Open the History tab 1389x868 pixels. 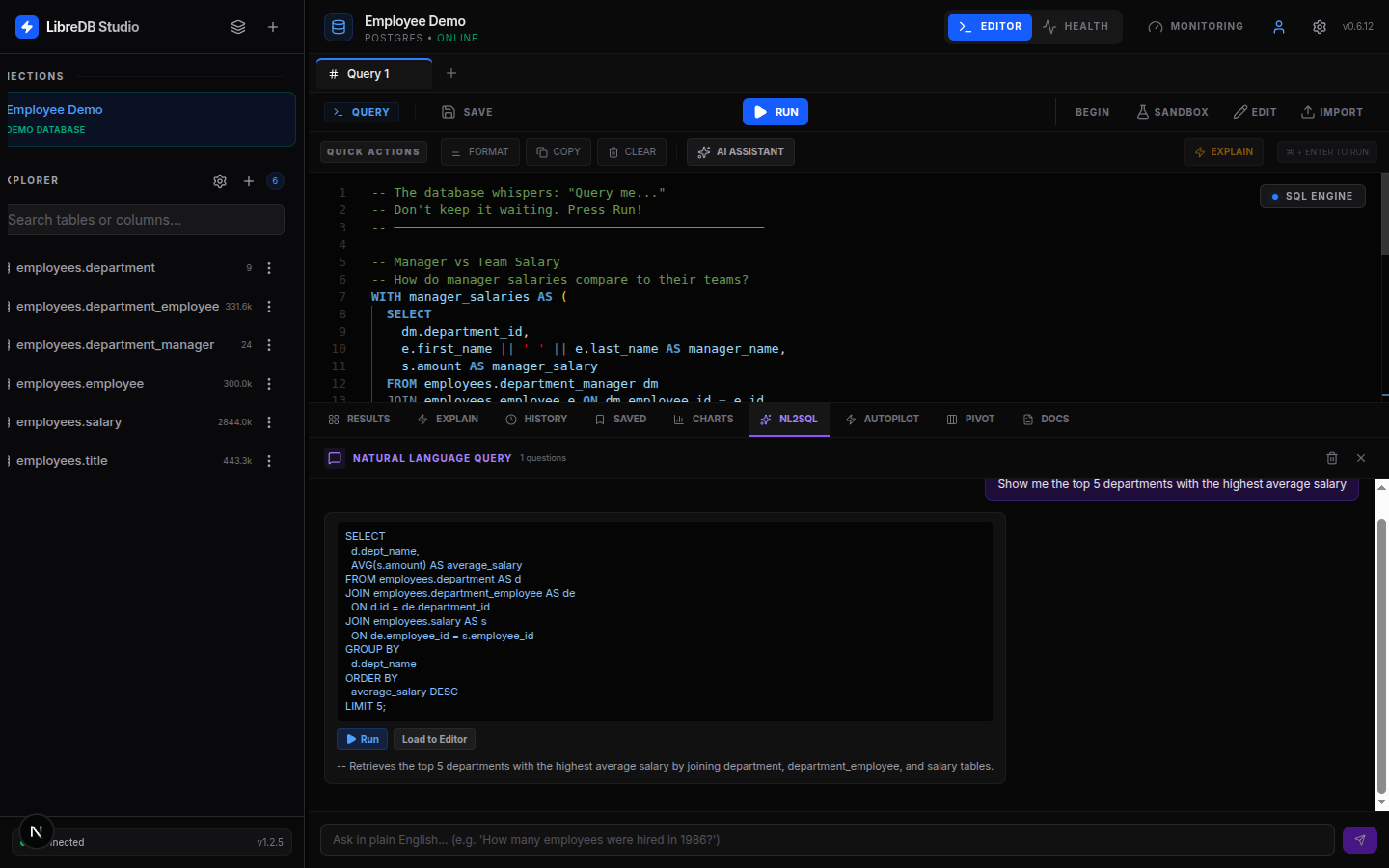coord(536,420)
